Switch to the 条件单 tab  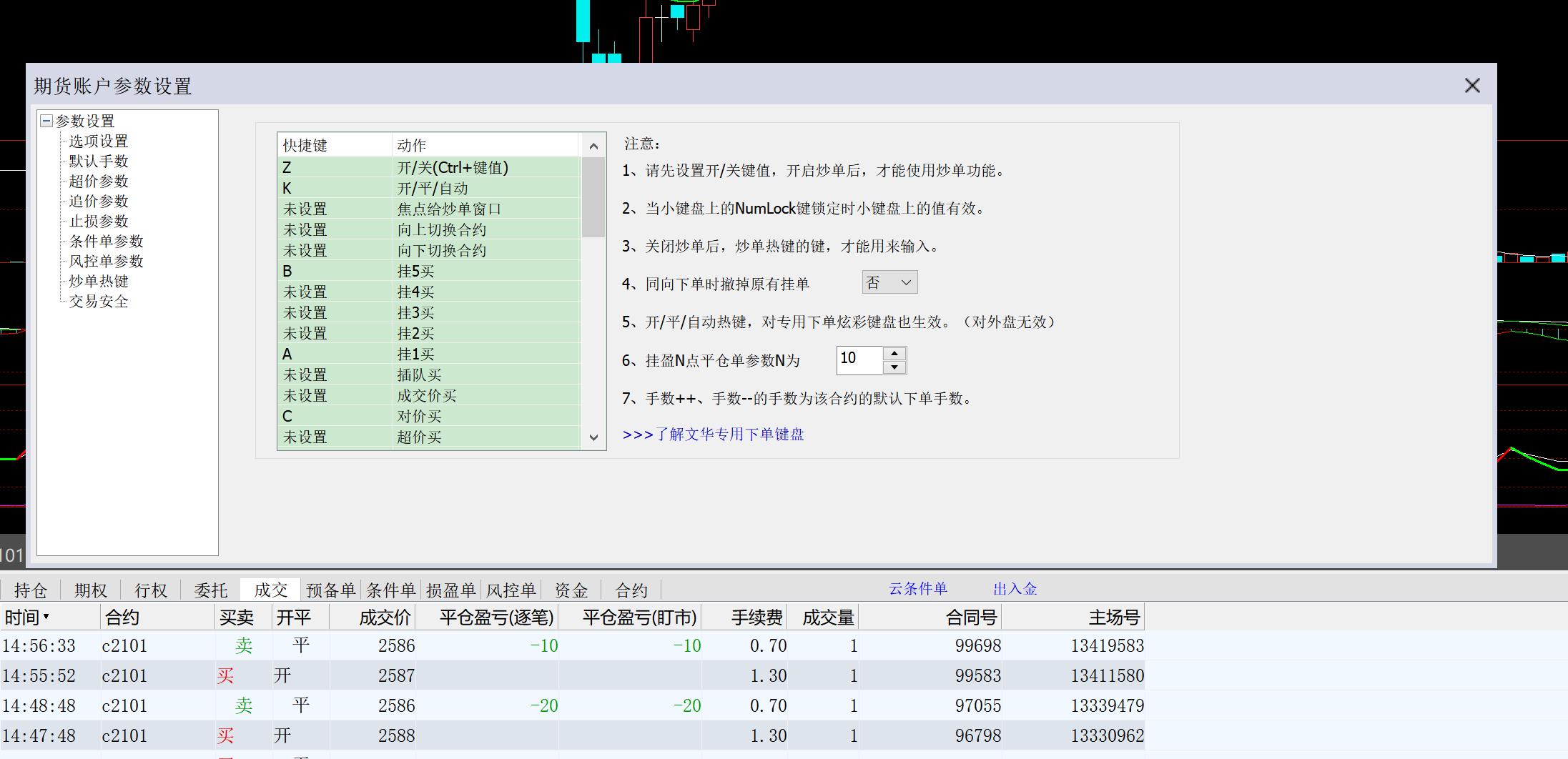coord(390,590)
